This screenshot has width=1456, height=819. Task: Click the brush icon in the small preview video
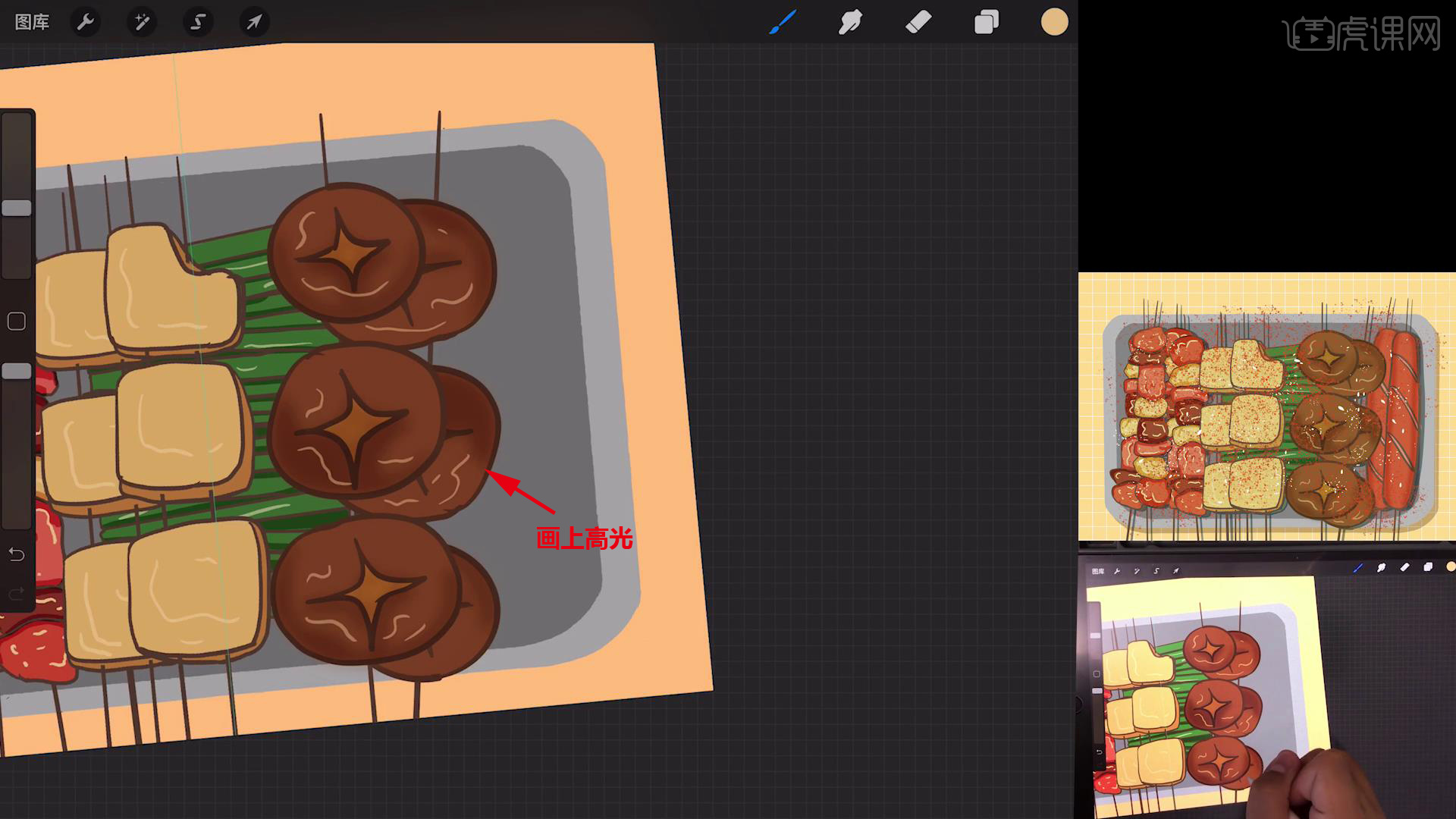pos(1357,568)
